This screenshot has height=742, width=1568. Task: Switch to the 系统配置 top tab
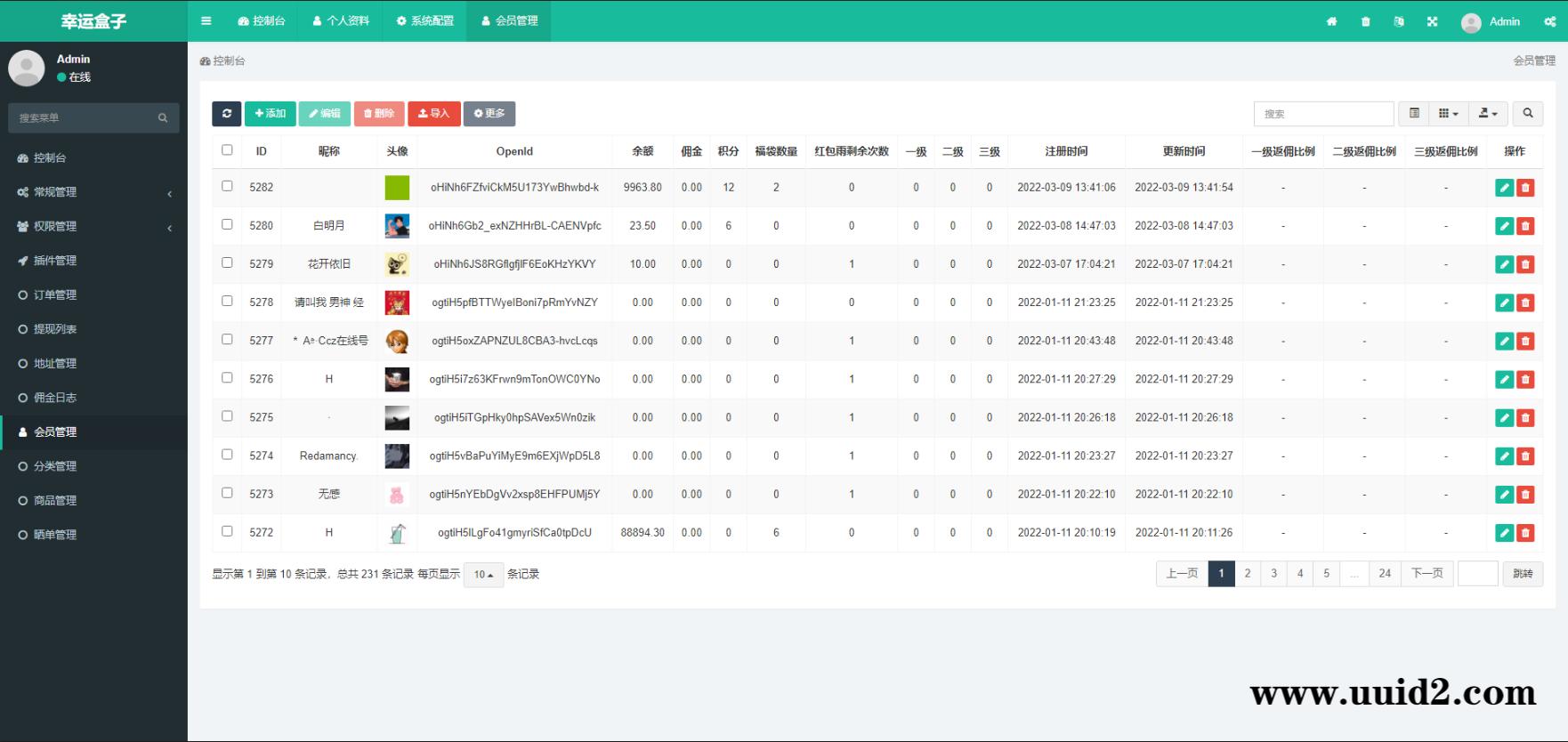[424, 21]
